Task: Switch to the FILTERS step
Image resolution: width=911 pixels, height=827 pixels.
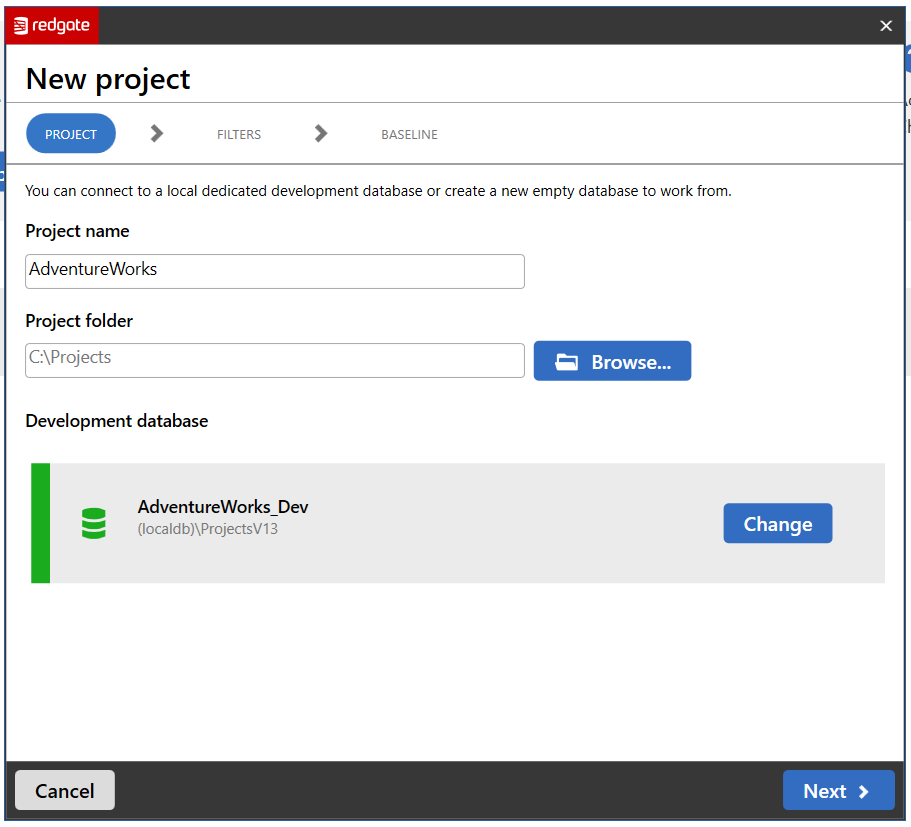Action: 239,134
